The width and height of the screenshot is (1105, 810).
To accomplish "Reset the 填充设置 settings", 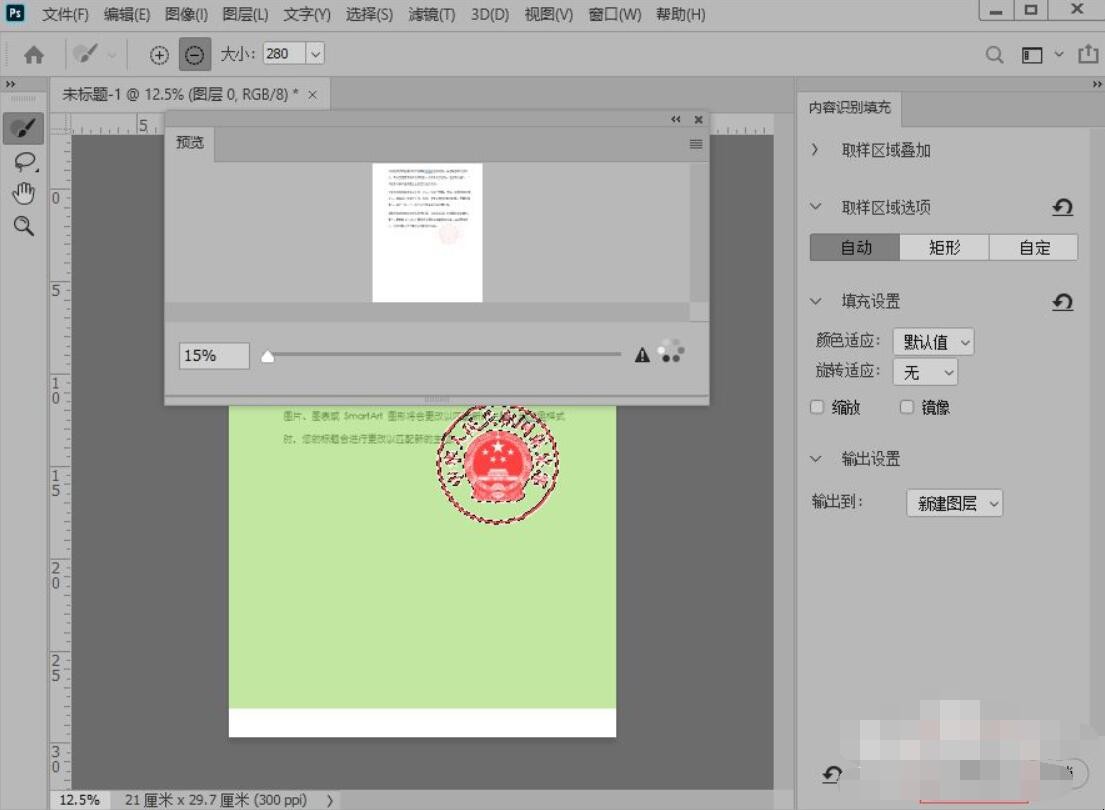I will click(1062, 302).
